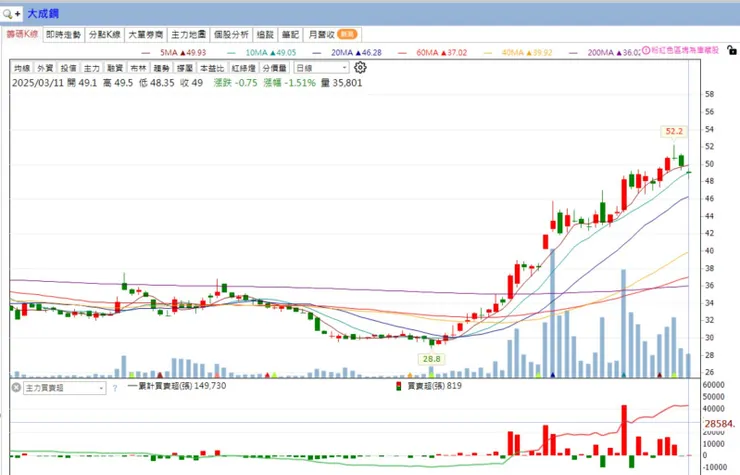Click the 5MA legend color line
The height and width of the screenshot is (475, 740).
click(x=146, y=53)
